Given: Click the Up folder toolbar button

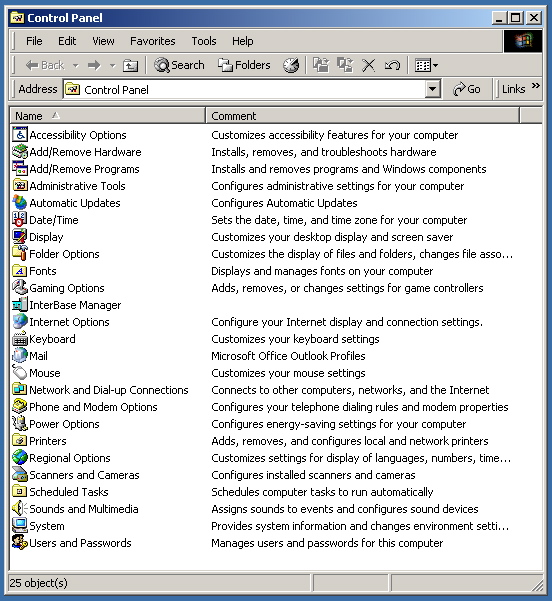Looking at the screenshot, I should coord(130,66).
